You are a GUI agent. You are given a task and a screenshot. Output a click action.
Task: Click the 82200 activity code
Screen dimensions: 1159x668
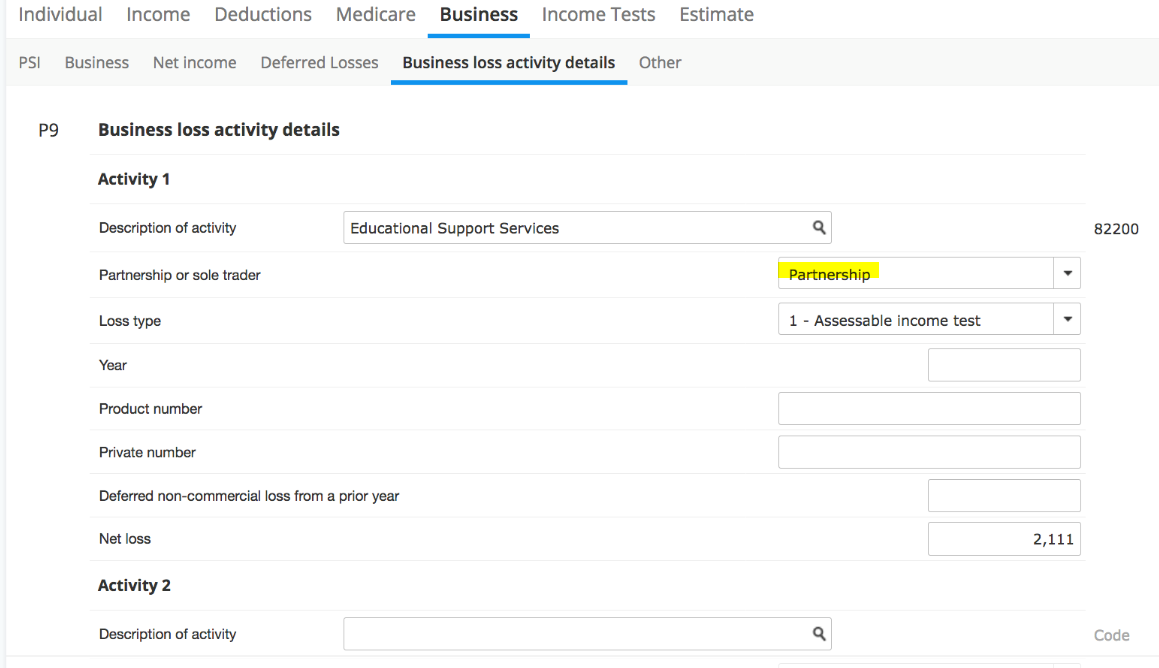[1116, 229]
